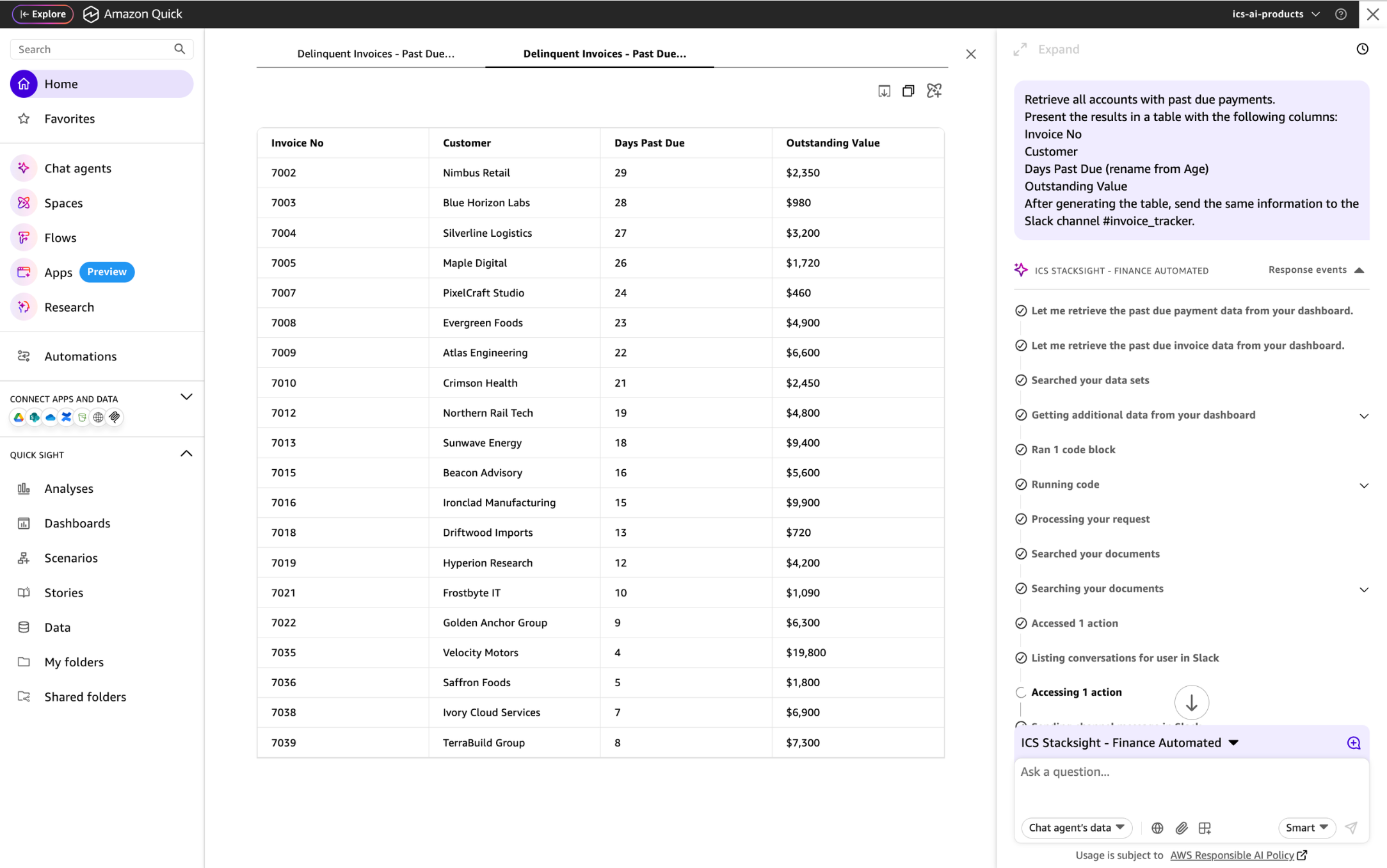Click the web search globe icon
This screenshot has height=868, width=1387.
click(1157, 828)
